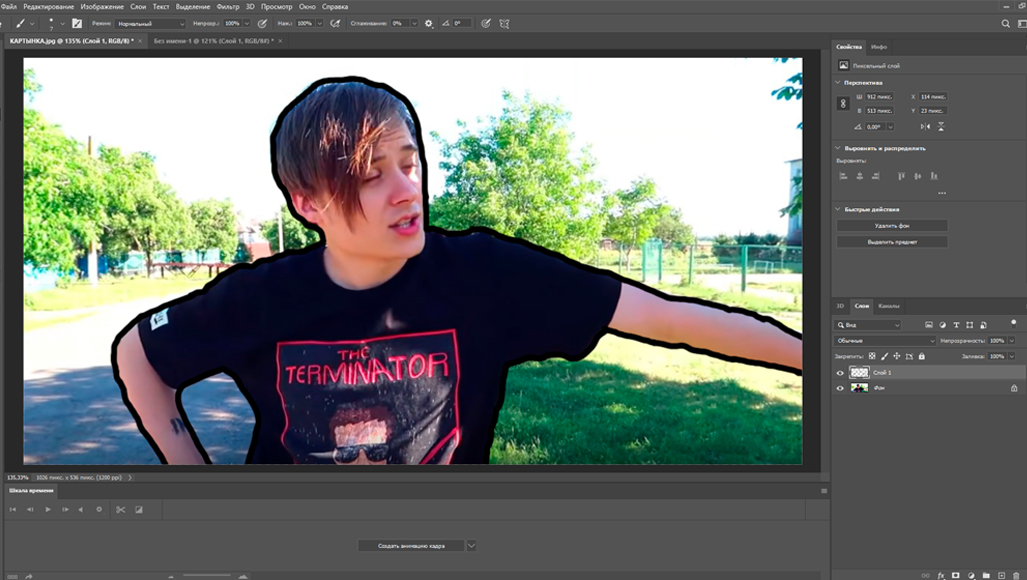Click the Brush tool preset icon
Screen dimensions: 1027x580
click(20, 22)
